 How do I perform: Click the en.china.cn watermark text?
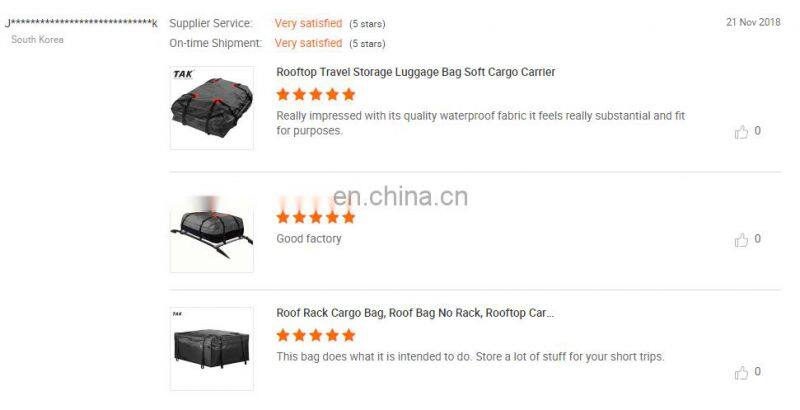tap(401, 196)
